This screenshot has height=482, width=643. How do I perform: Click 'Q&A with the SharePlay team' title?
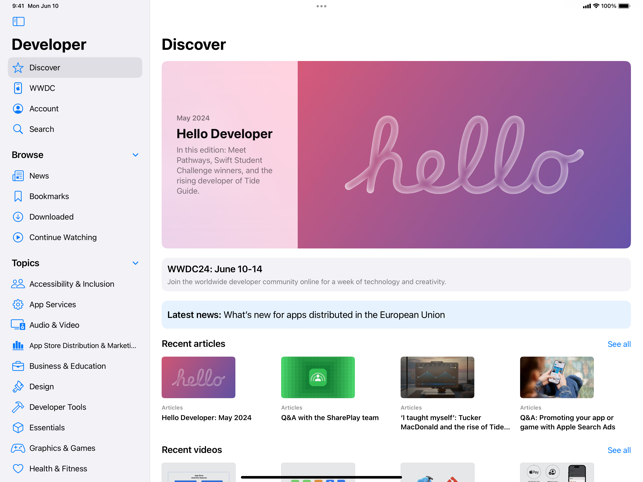pos(330,418)
